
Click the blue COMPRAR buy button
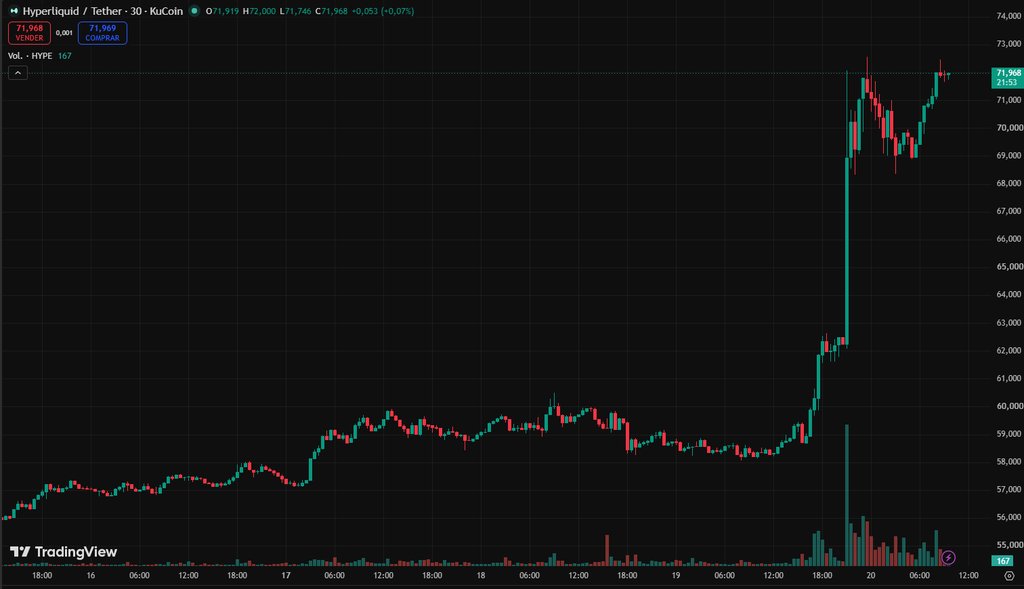[103, 33]
